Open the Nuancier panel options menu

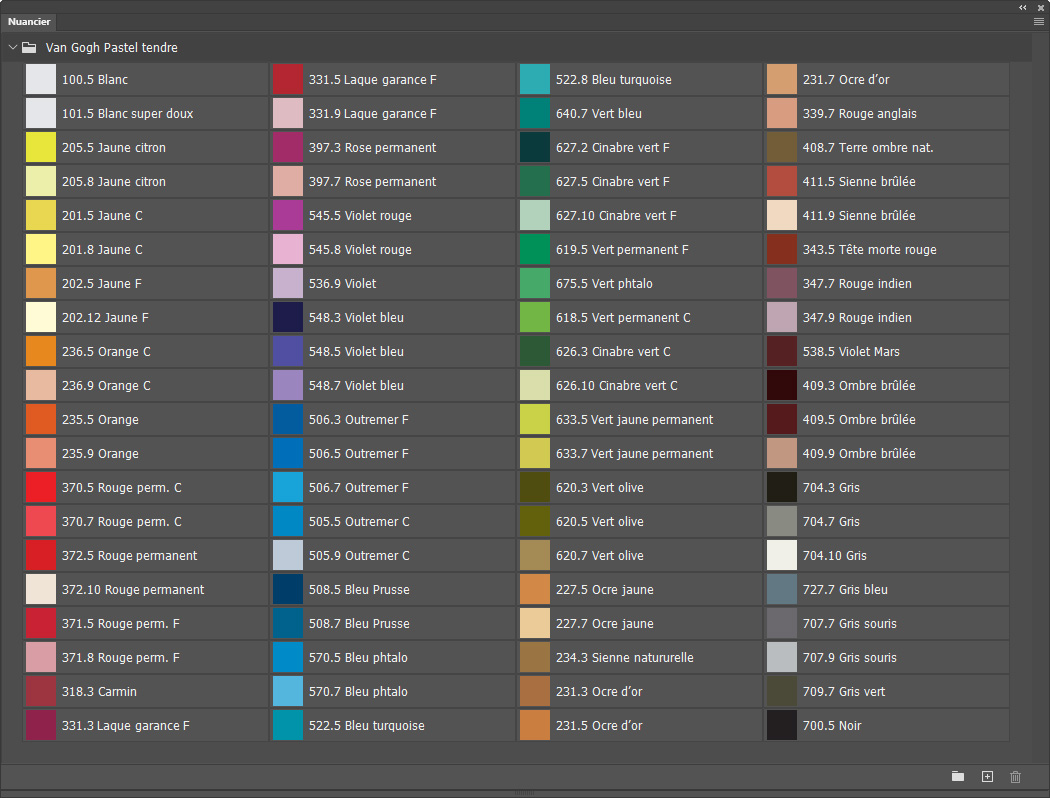(1039, 21)
